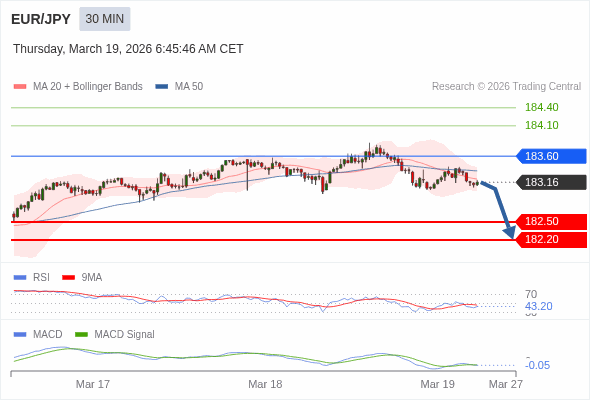Click the Mar 17 date axis label
The image size is (590, 400).
coord(93,384)
